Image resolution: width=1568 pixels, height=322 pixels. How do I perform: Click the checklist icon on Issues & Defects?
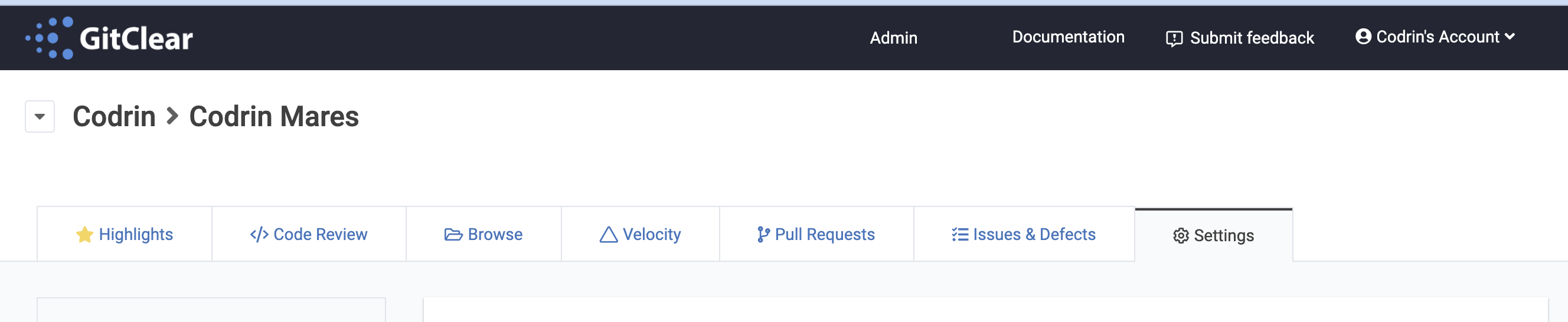click(x=960, y=235)
